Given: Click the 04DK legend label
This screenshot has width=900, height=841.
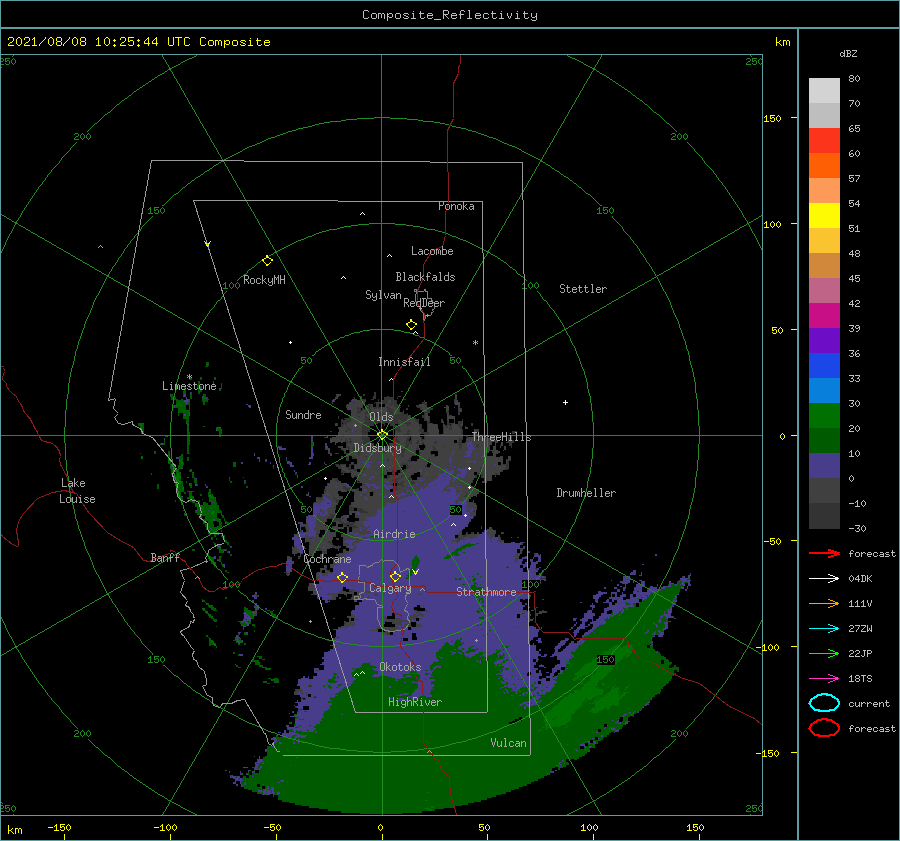Looking at the screenshot, I should 860,578.
